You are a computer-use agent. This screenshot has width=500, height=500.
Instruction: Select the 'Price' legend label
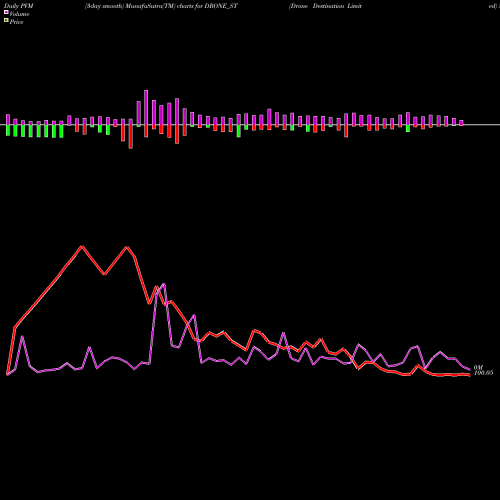tap(16, 22)
